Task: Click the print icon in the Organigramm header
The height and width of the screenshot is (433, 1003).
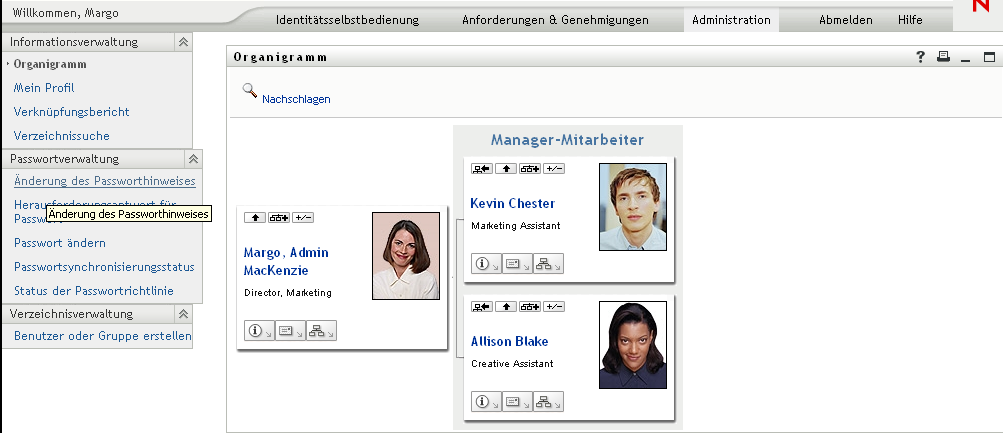Action: (x=943, y=56)
